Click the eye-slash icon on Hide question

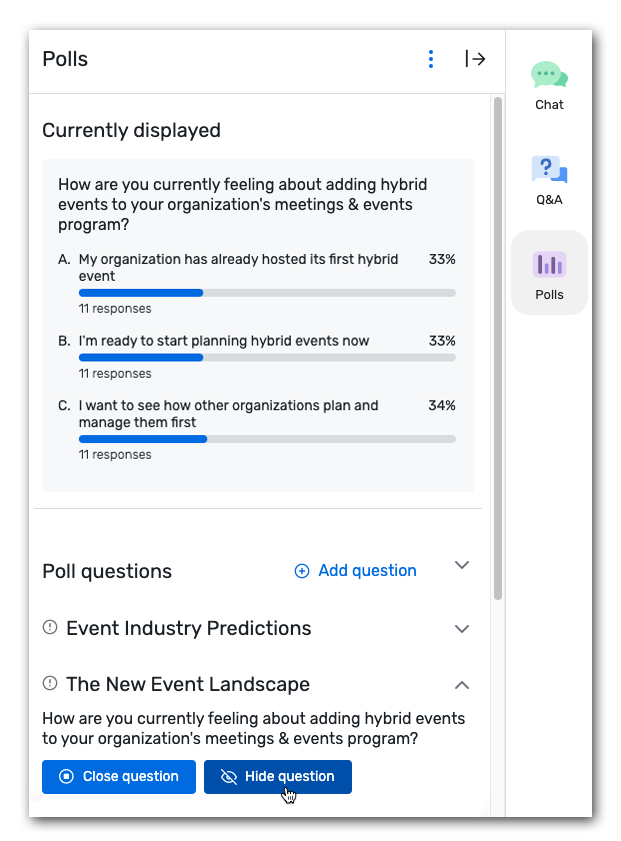coord(227,777)
